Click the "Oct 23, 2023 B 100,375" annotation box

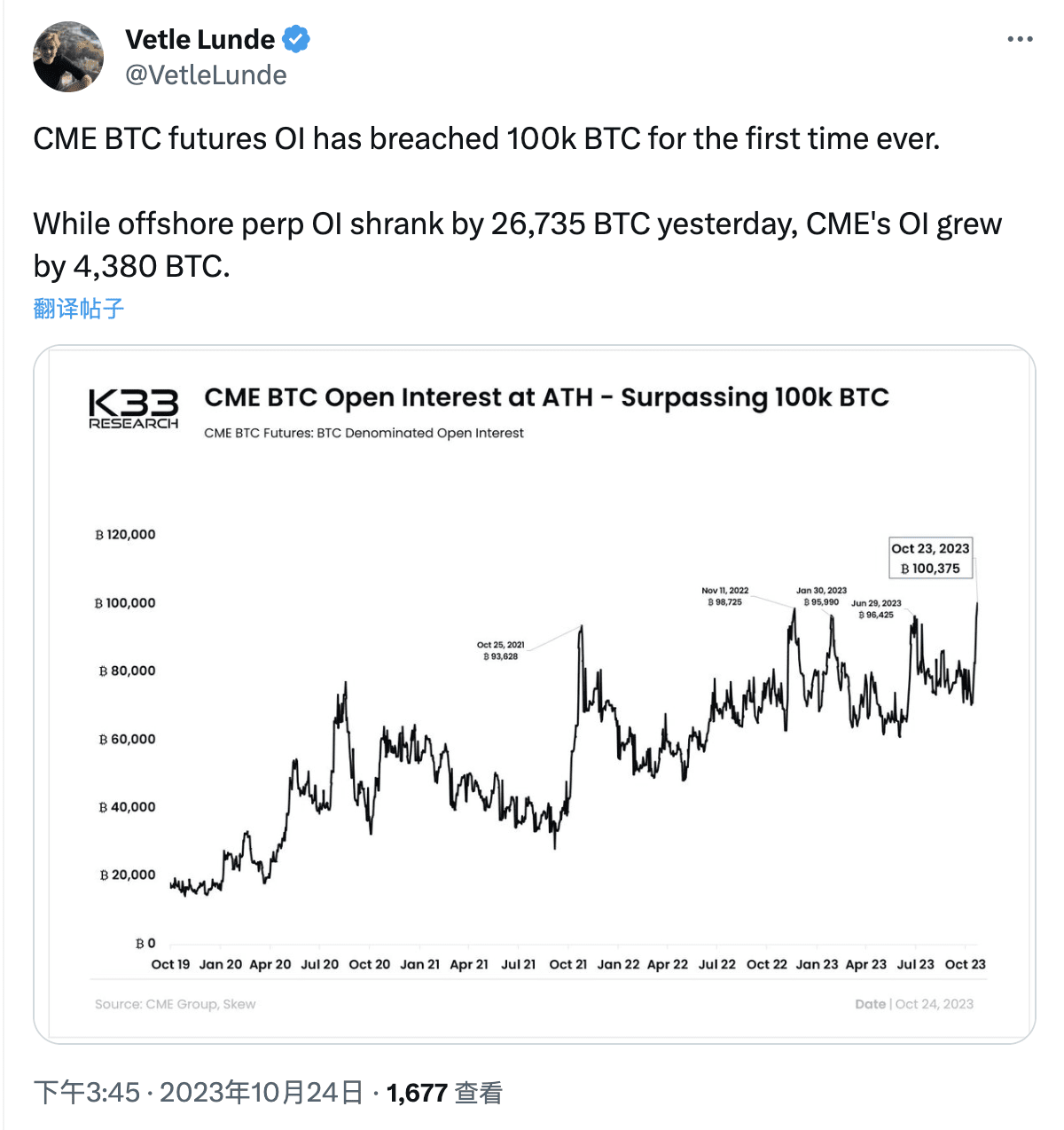[x=930, y=558]
